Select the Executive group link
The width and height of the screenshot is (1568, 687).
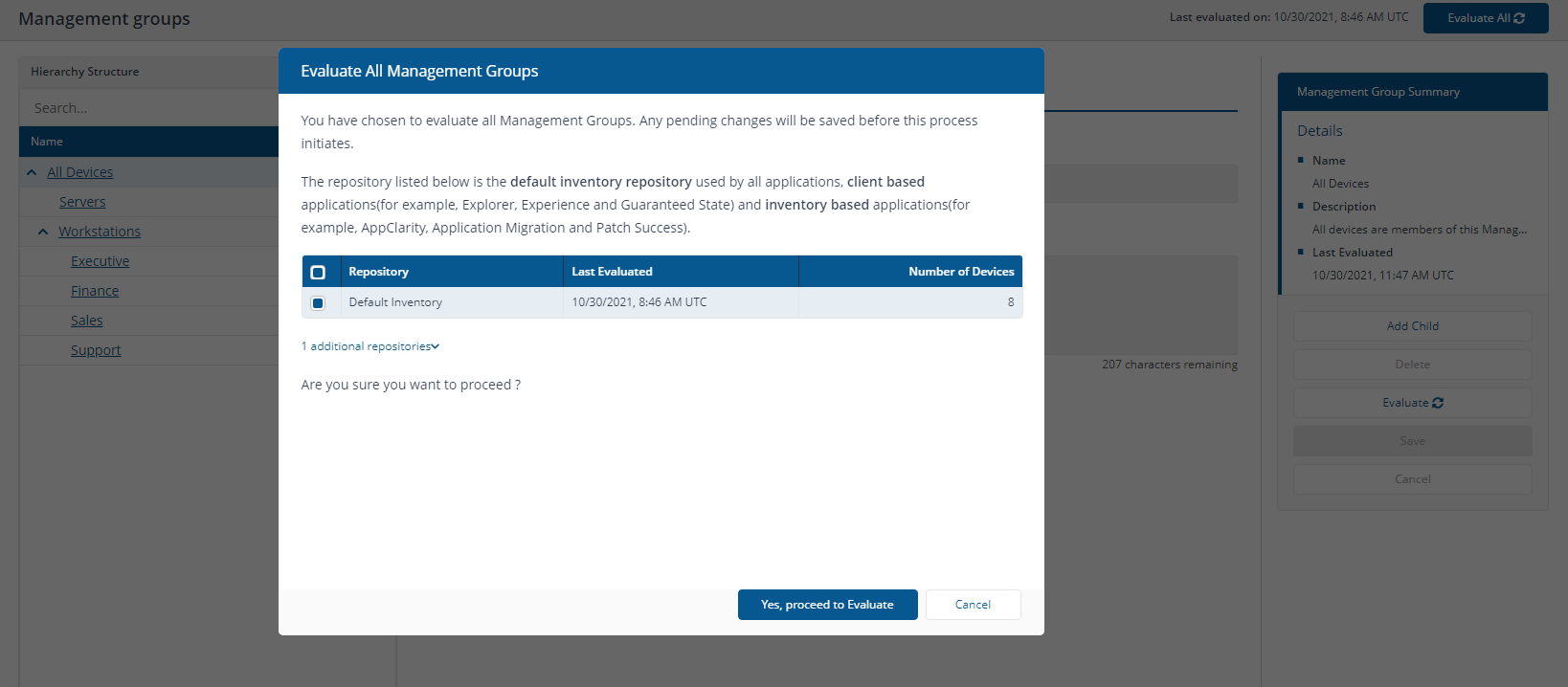(x=100, y=261)
